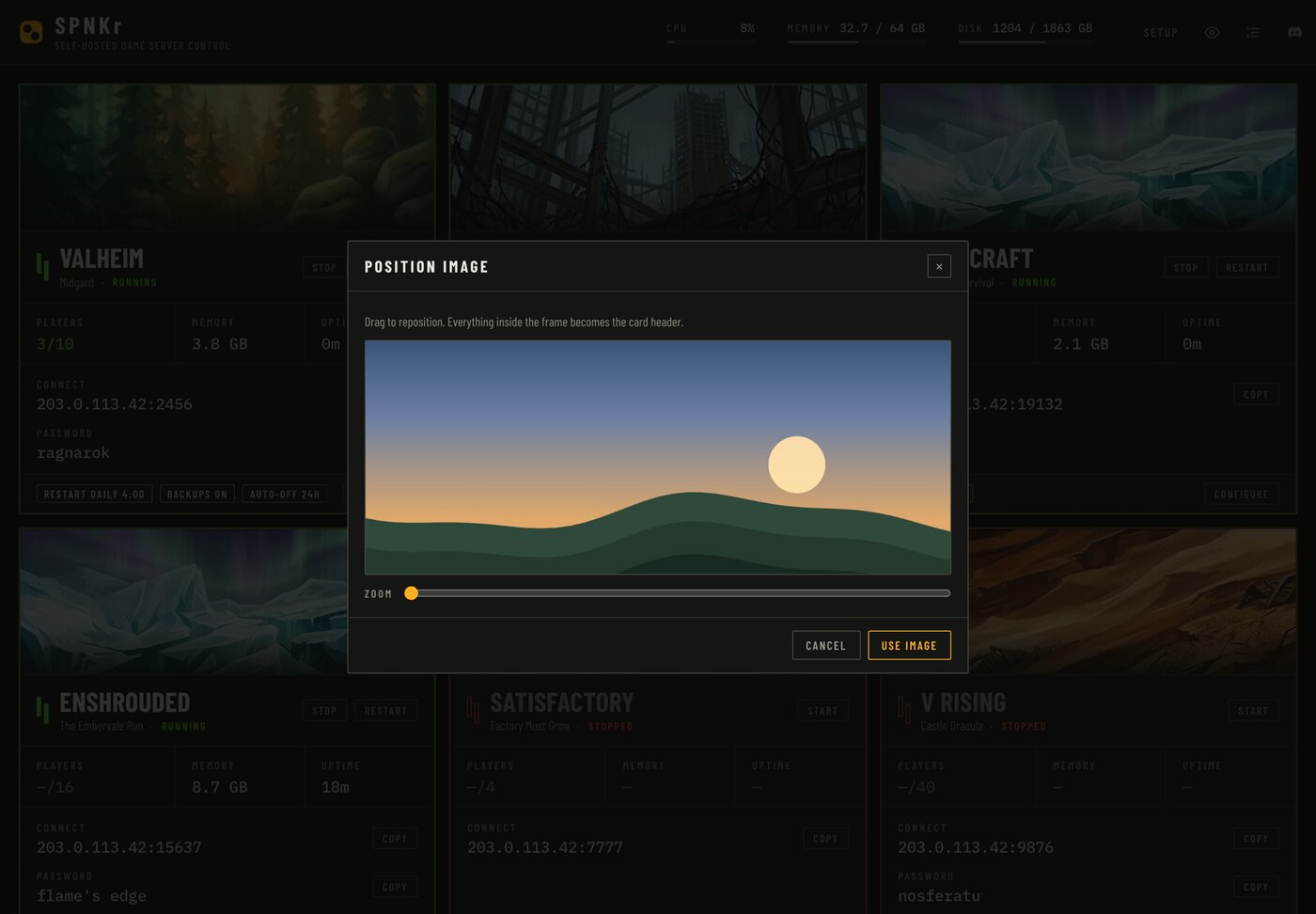
Task: Copy the Enshrouded connect address
Action: (x=395, y=838)
